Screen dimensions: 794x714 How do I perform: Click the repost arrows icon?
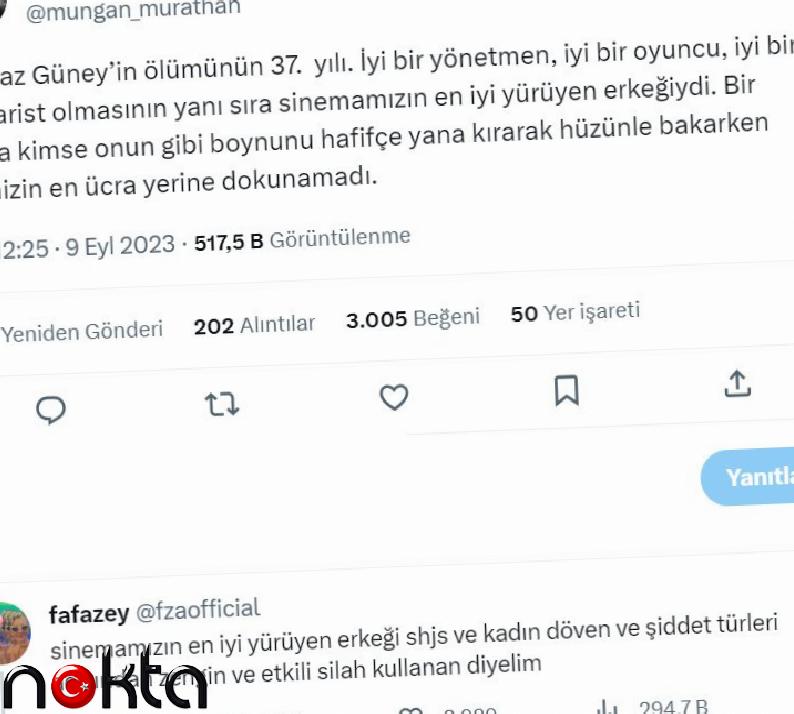click(x=222, y=404)
